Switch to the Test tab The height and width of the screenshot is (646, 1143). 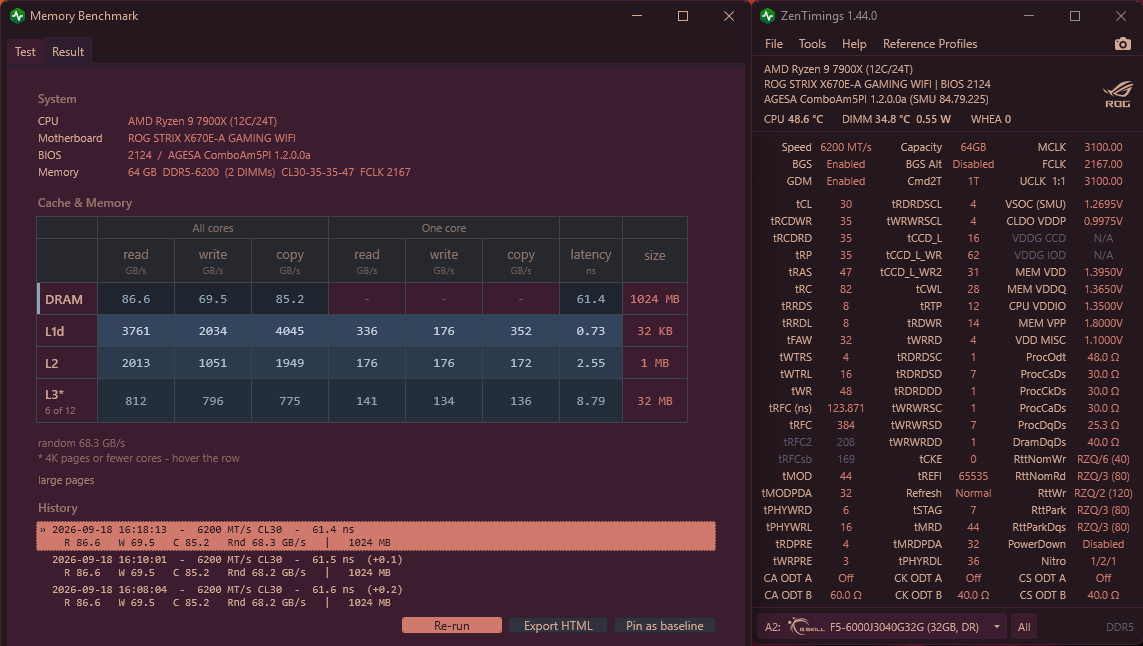coord(26,52)
